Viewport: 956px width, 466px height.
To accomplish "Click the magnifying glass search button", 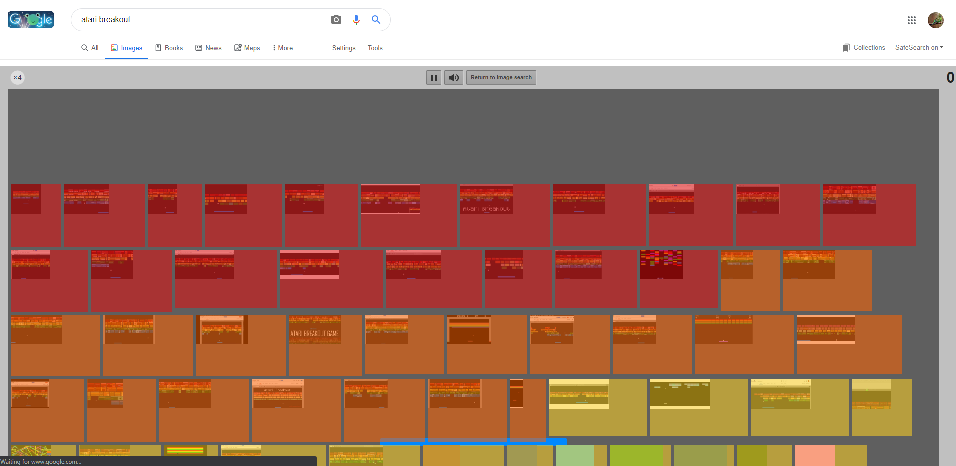I will click(376, 20).
